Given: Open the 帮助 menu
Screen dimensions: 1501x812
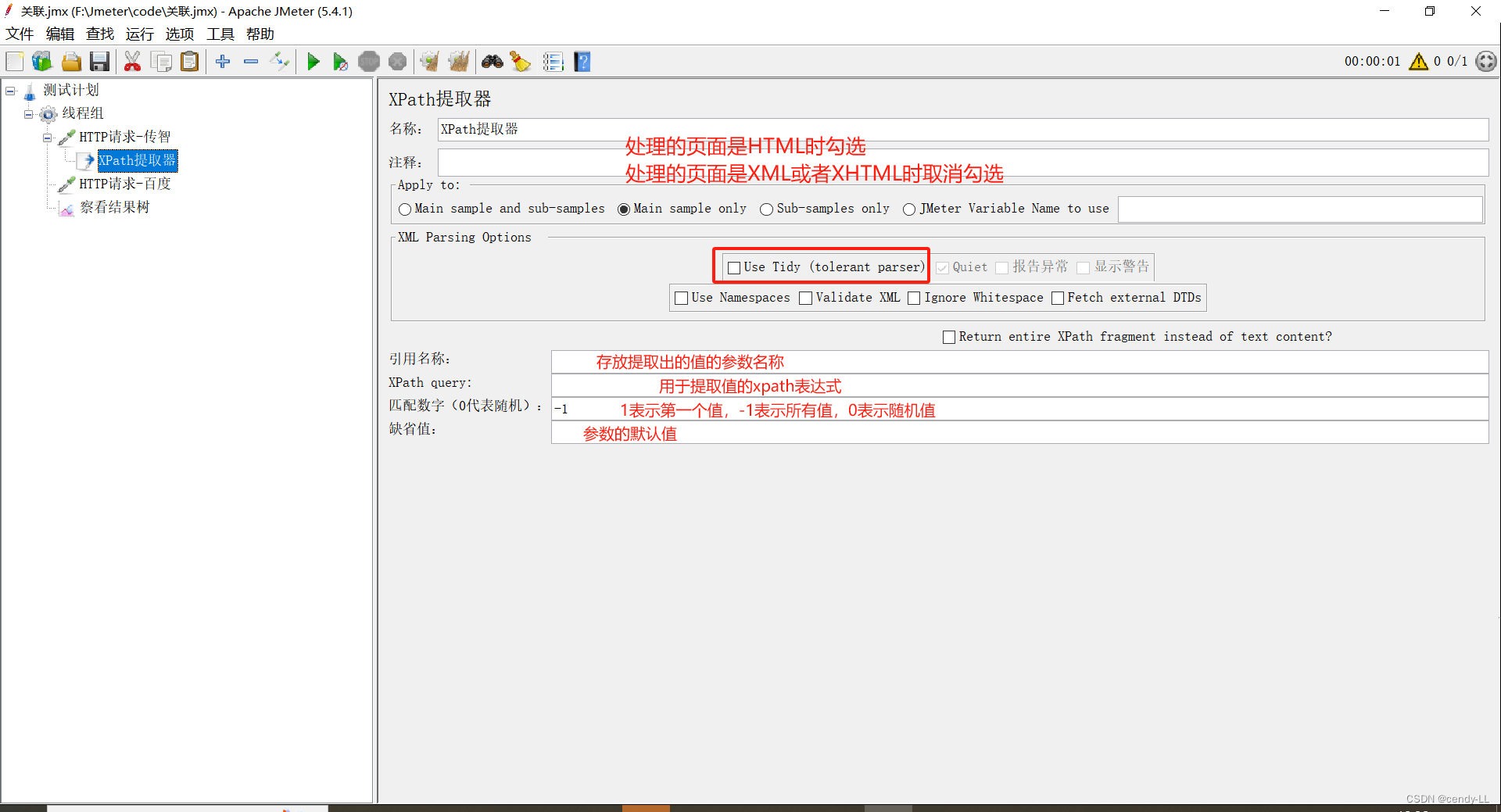Looking at the screenshot, I should [260, 34].
